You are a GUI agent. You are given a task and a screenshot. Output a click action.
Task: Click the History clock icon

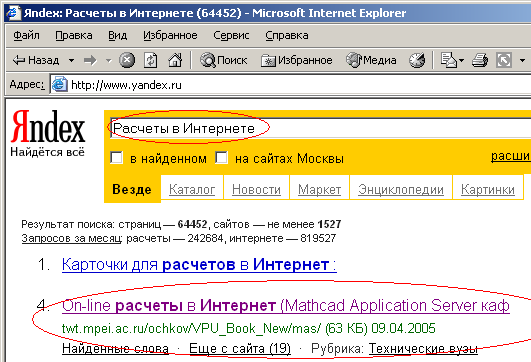pos(417,60)
